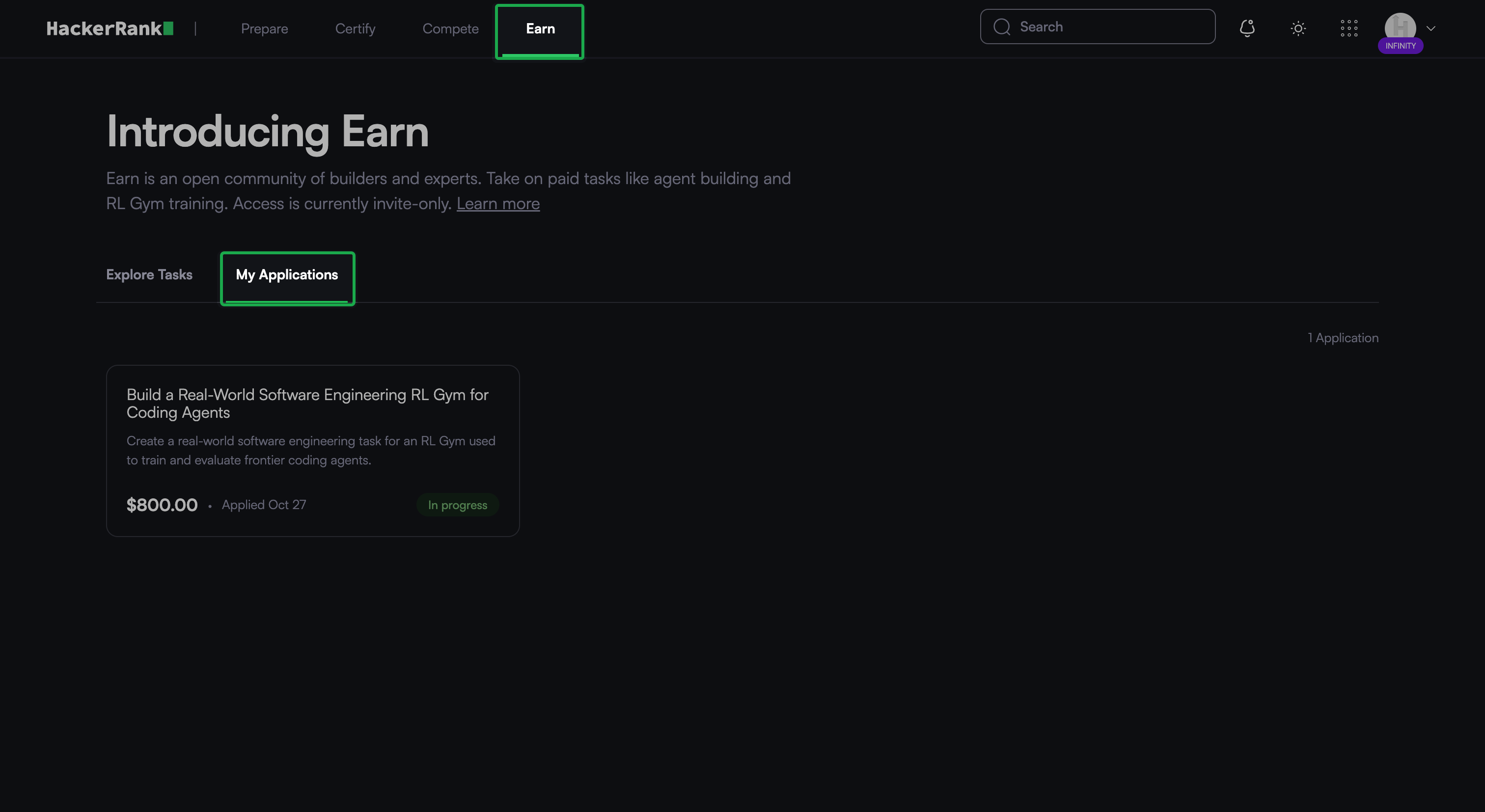Click the magnifier icon in search

(x=1002, y=27)
